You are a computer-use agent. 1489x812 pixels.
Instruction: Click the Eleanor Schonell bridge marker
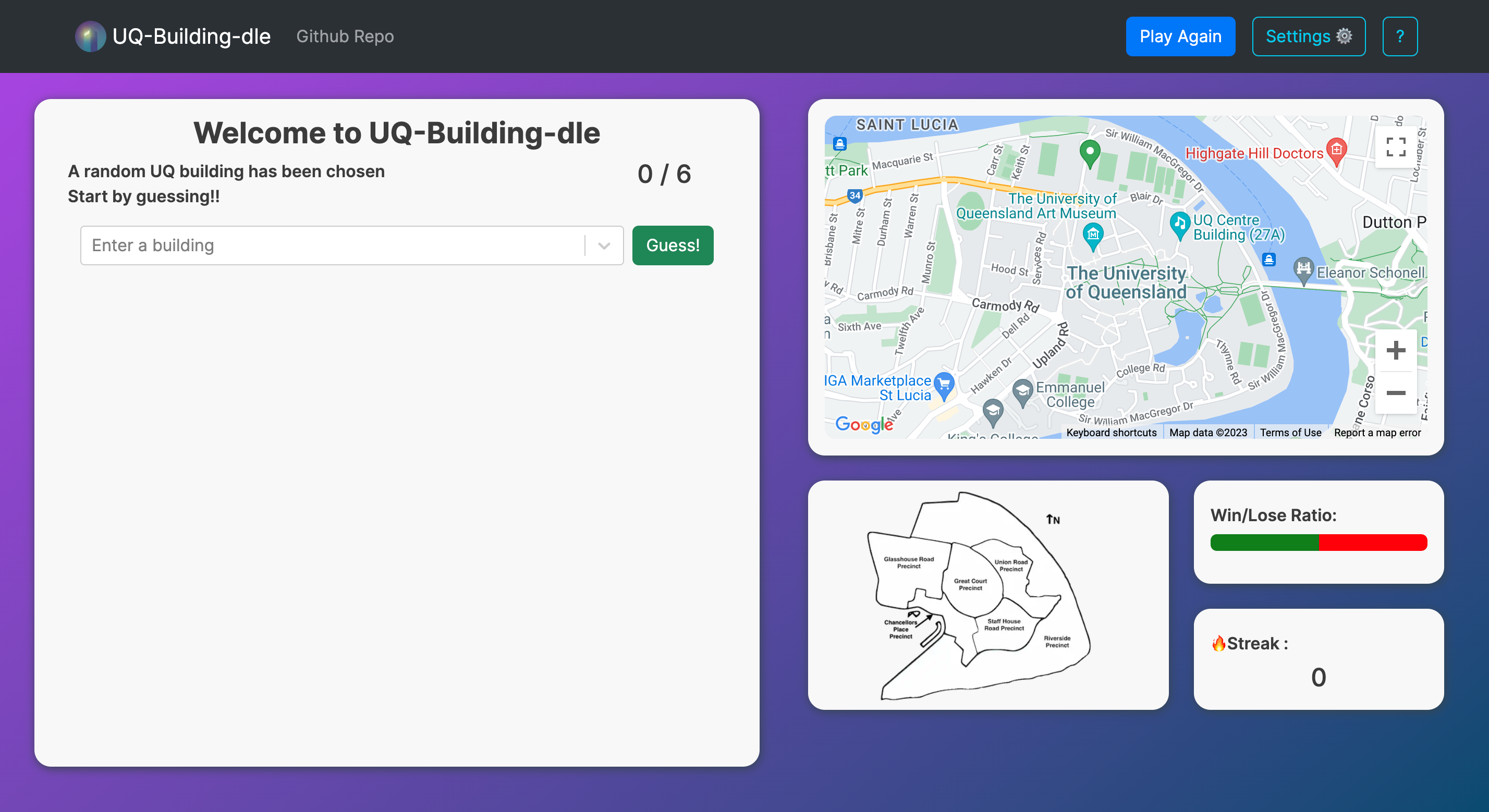(1303, 269)
